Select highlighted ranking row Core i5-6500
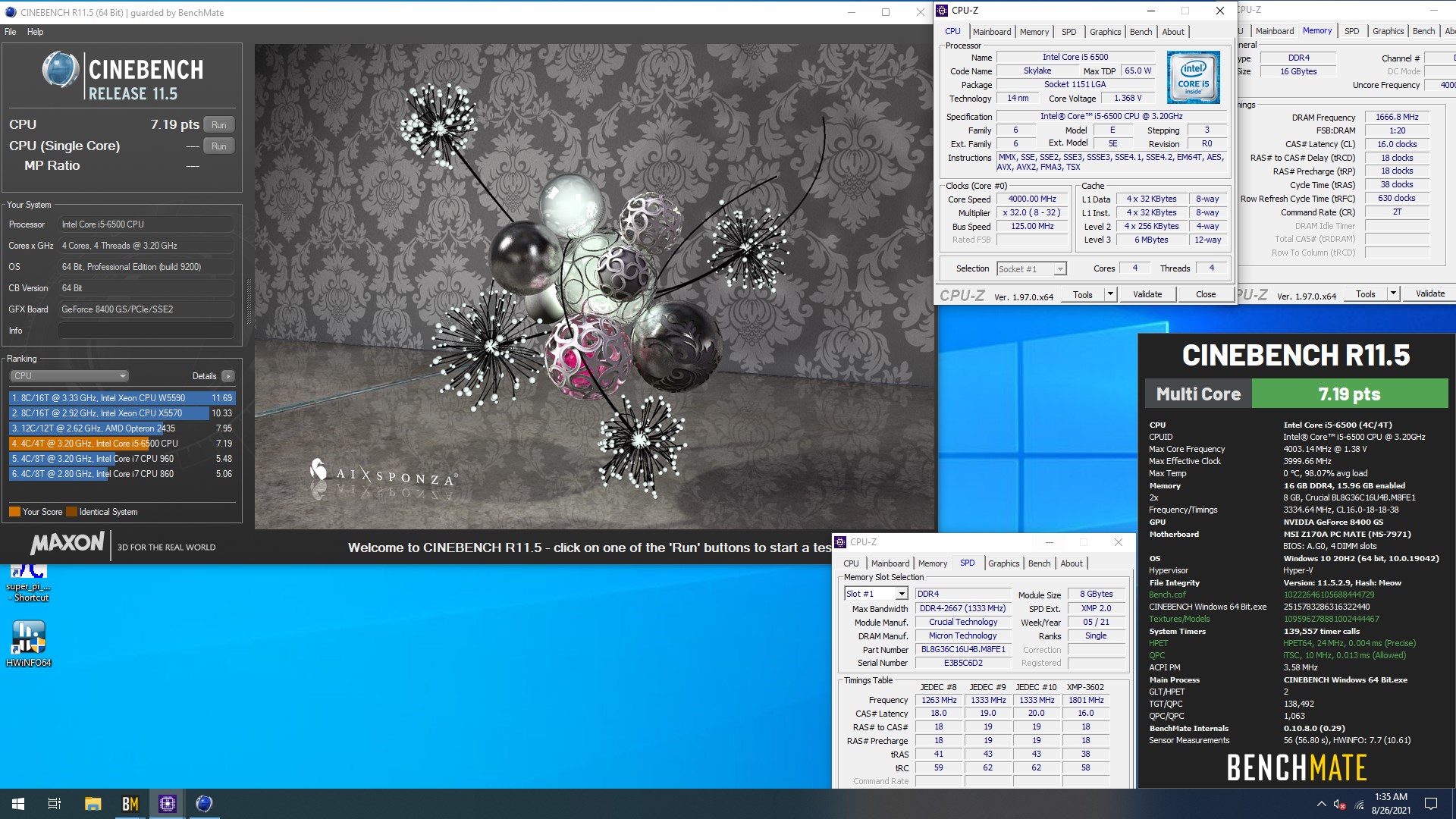 (x=122, y=444)
